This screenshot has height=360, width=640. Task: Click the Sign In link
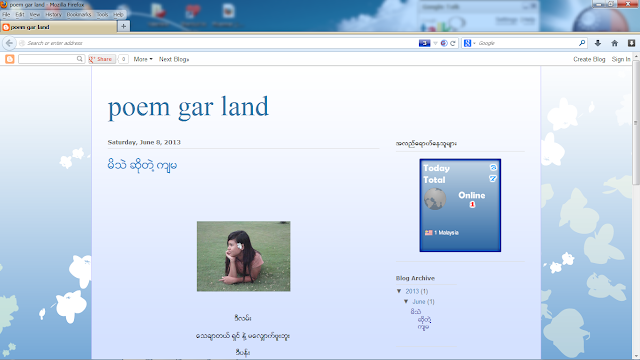tap(621, 59)
